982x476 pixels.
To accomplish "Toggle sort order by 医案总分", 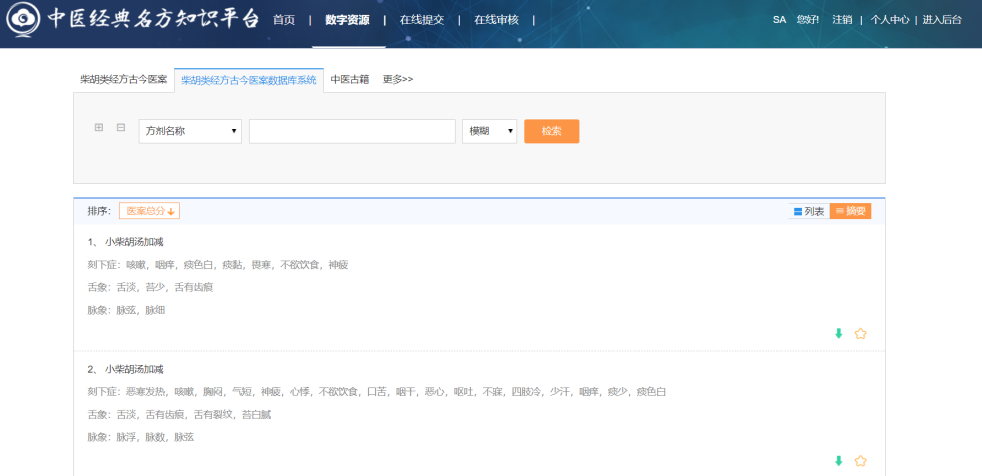I will [150, 211].
